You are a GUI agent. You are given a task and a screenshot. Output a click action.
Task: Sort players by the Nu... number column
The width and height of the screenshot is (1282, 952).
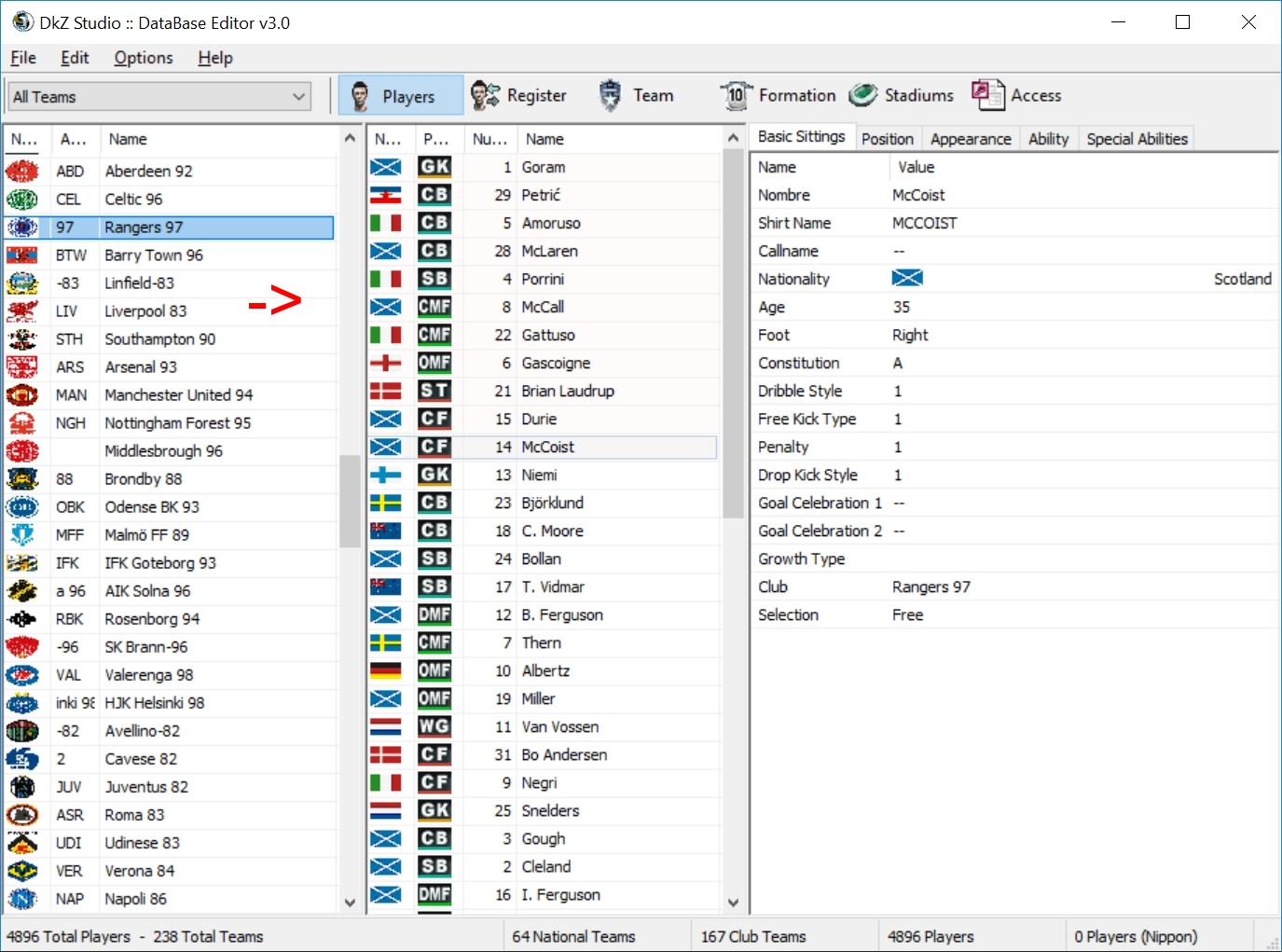(x=489, y=139)
